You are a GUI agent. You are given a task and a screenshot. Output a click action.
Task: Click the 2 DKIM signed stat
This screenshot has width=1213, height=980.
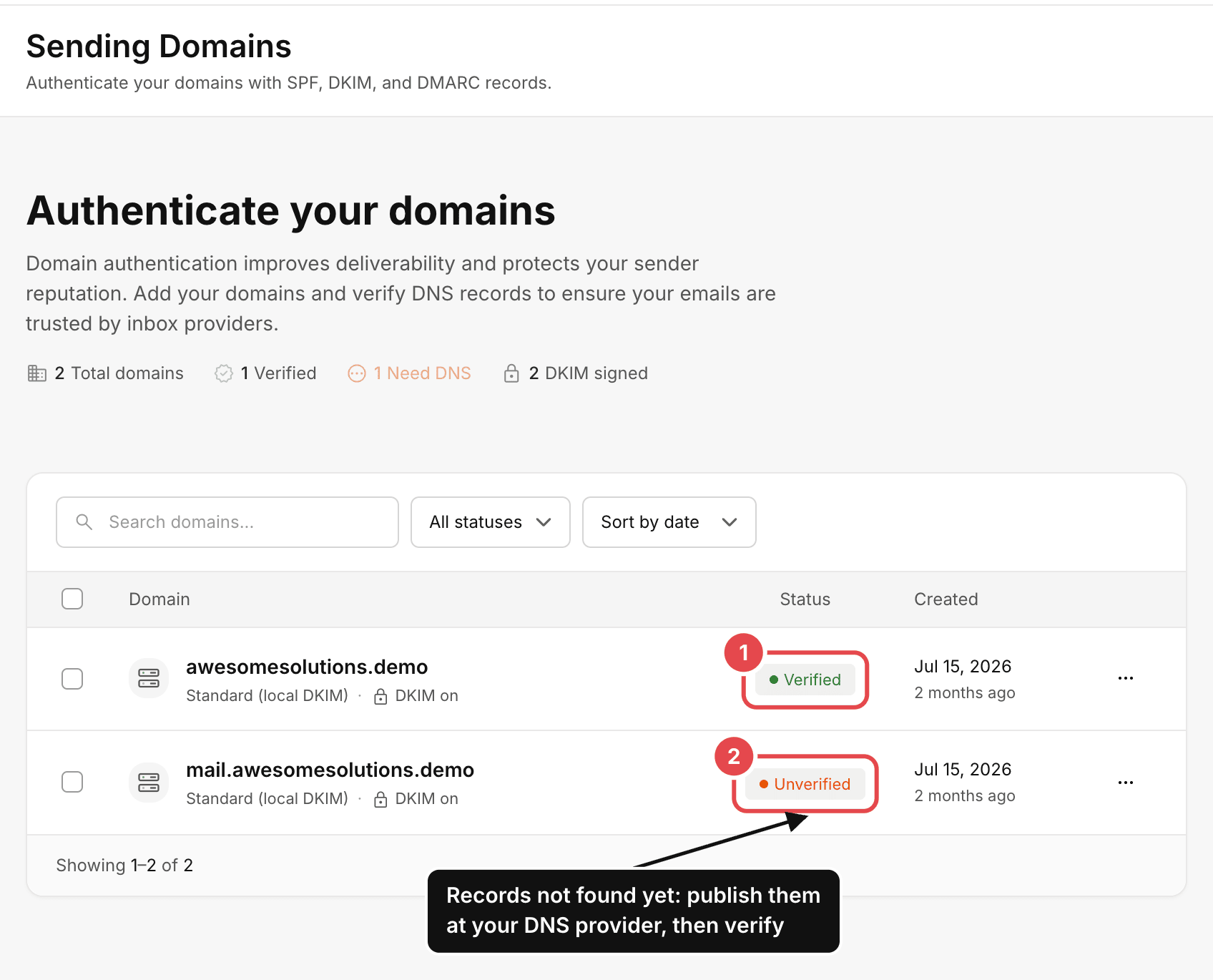coord(576,373)
